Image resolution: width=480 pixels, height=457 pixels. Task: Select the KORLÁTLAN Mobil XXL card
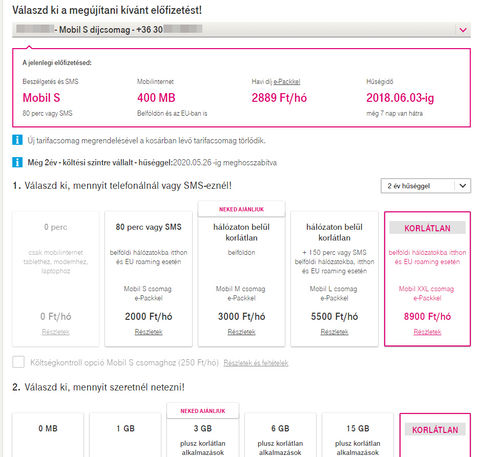click(427, 279)
